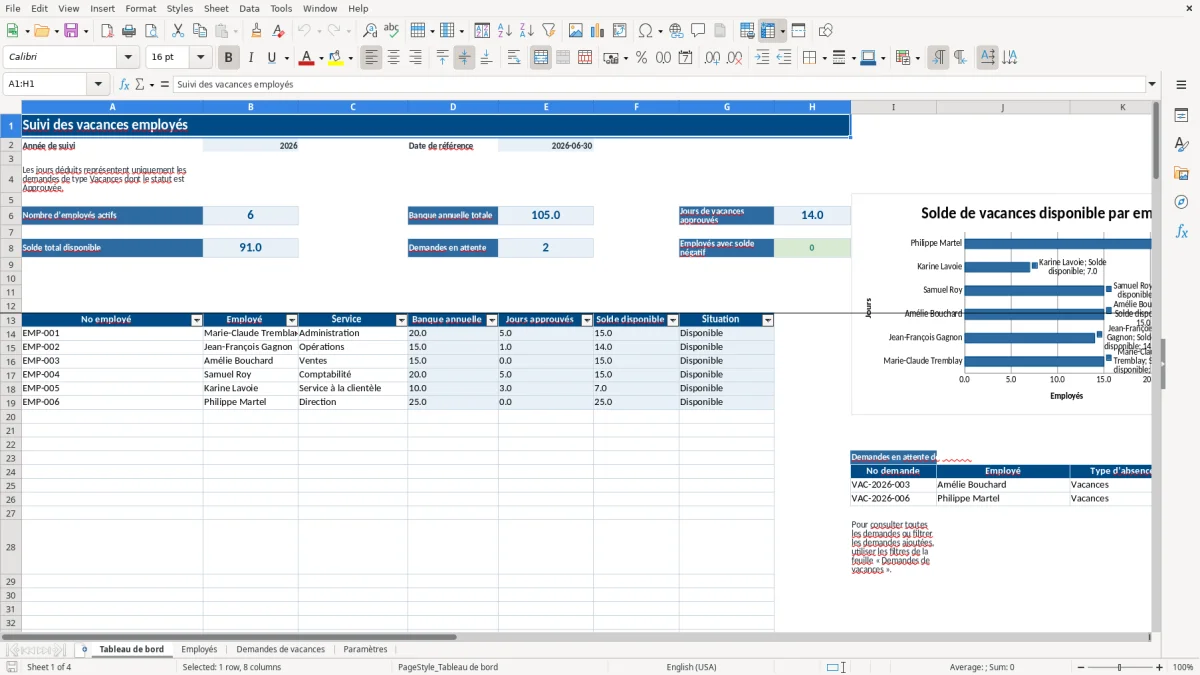Image resolution: width=1200 pixels, height=675 pixels.
Task: Open sidebar Navigator compass icon
Action: [1181, 202]
